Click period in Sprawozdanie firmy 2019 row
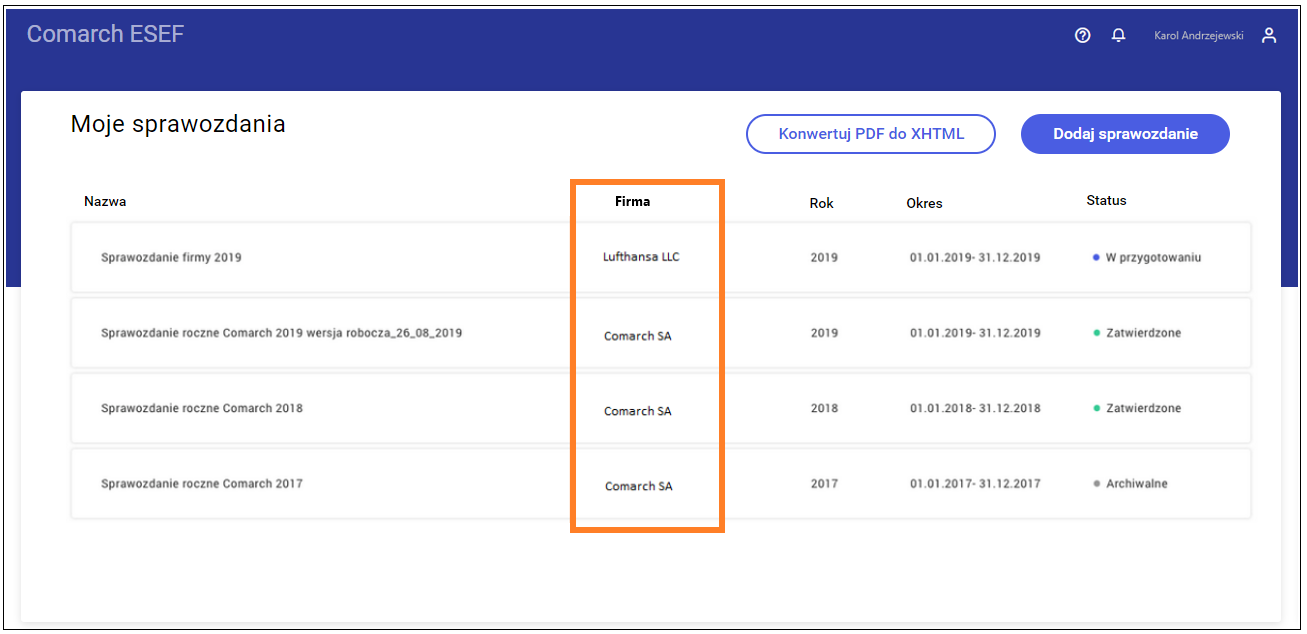1307x634 pixels. pos(975,257)
